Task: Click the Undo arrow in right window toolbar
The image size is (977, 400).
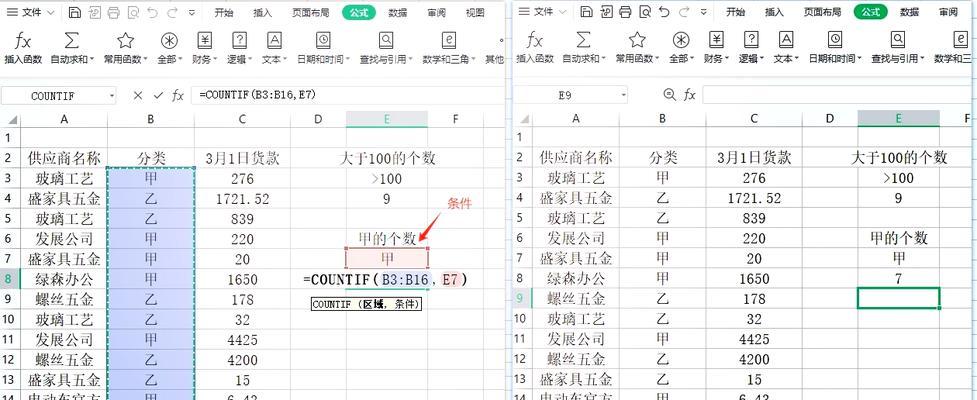Action: coord(664,12)
